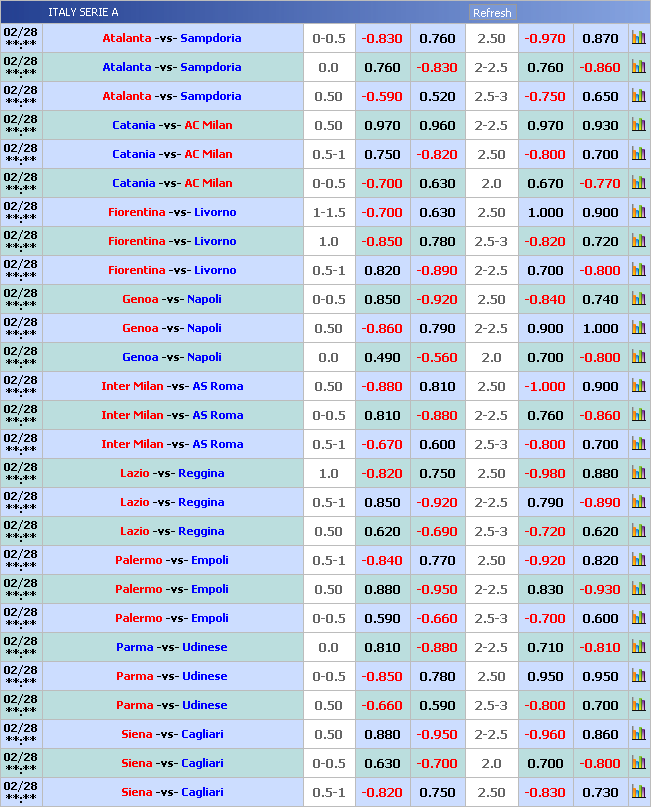
Task: Select odds 0.770 in Palermo-Empoli 0.5-1 row
Action: (x=437, y=560)
